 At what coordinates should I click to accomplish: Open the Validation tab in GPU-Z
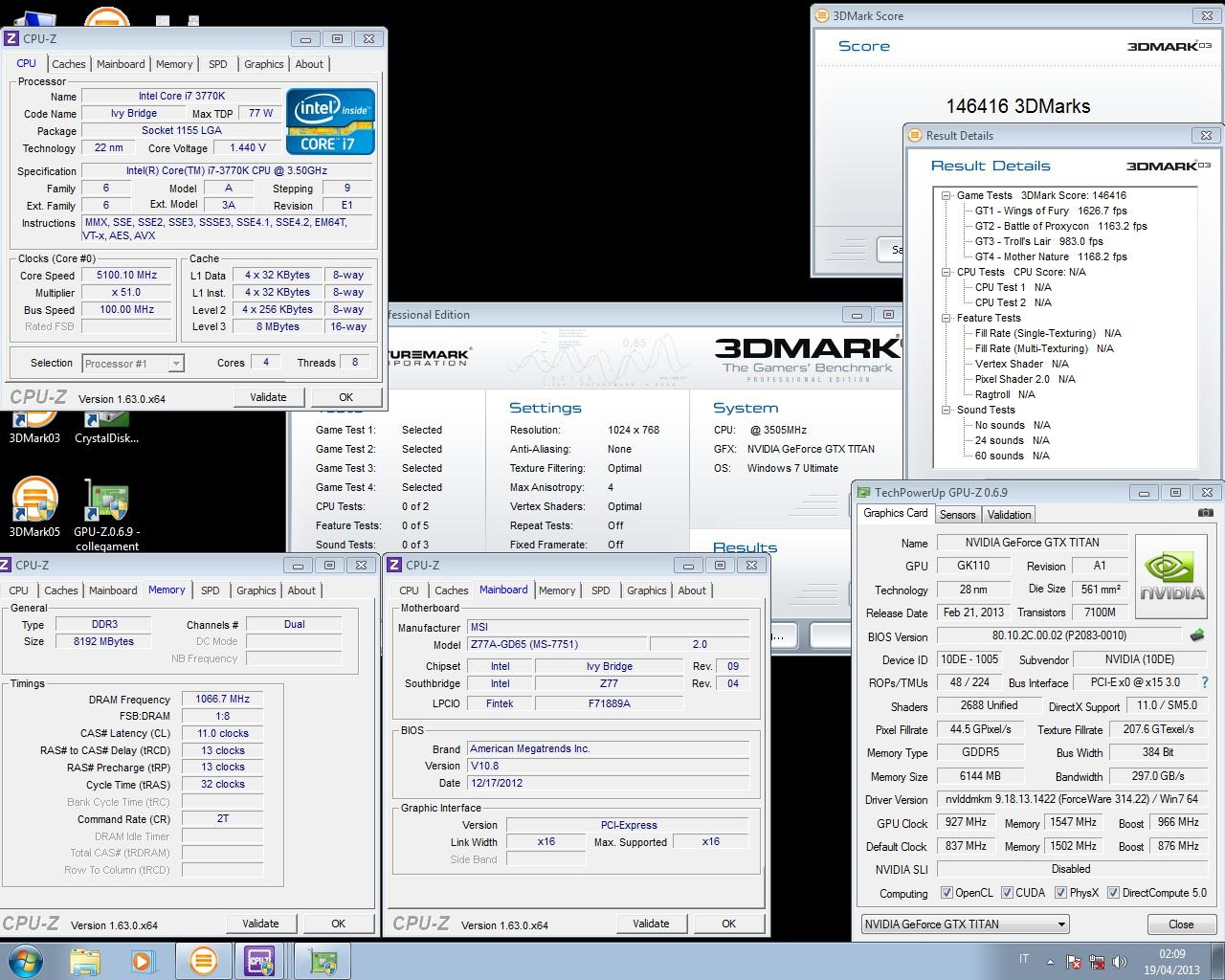pyautogui.click(x=1010, y=515)
